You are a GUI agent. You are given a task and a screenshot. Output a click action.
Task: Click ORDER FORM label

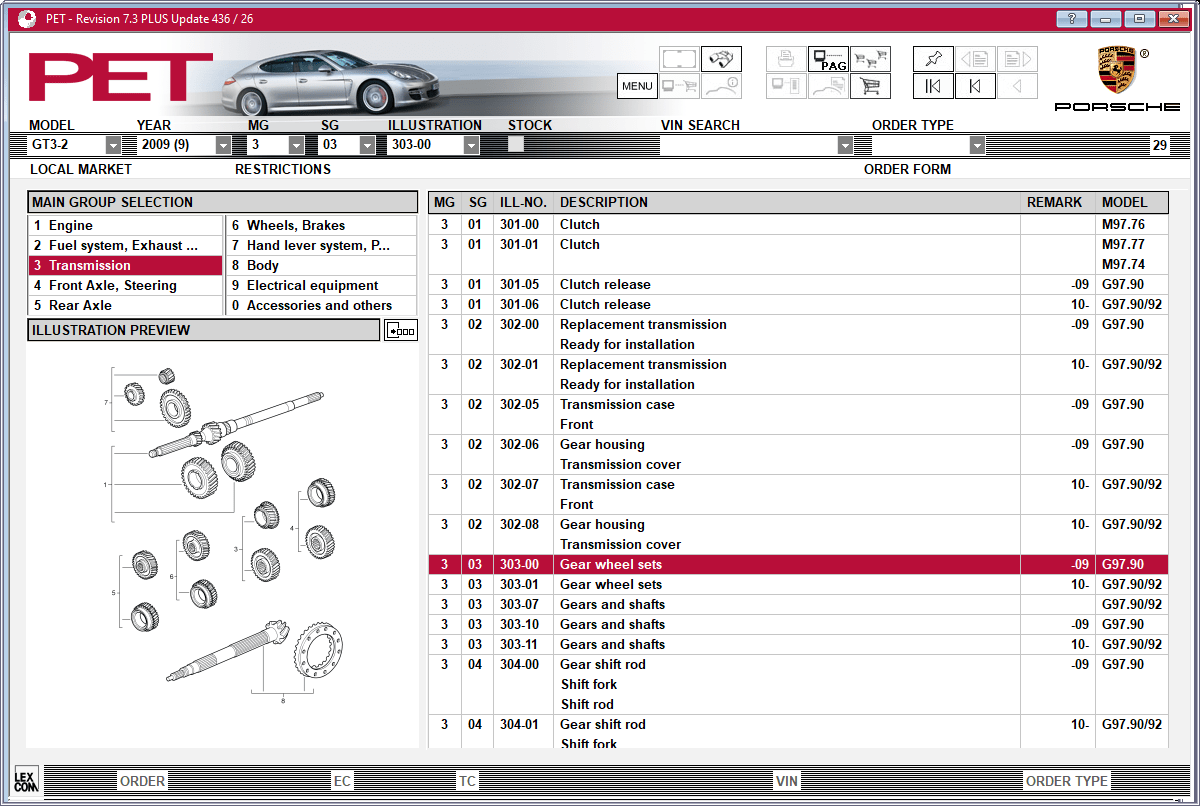coord(908,170)
